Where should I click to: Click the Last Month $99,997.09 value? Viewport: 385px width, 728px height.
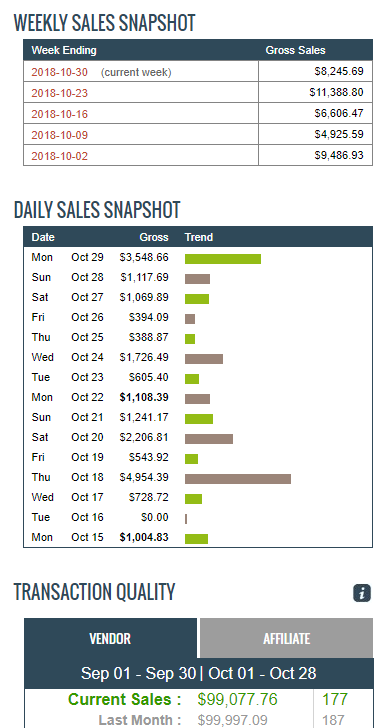pos(232,720)
